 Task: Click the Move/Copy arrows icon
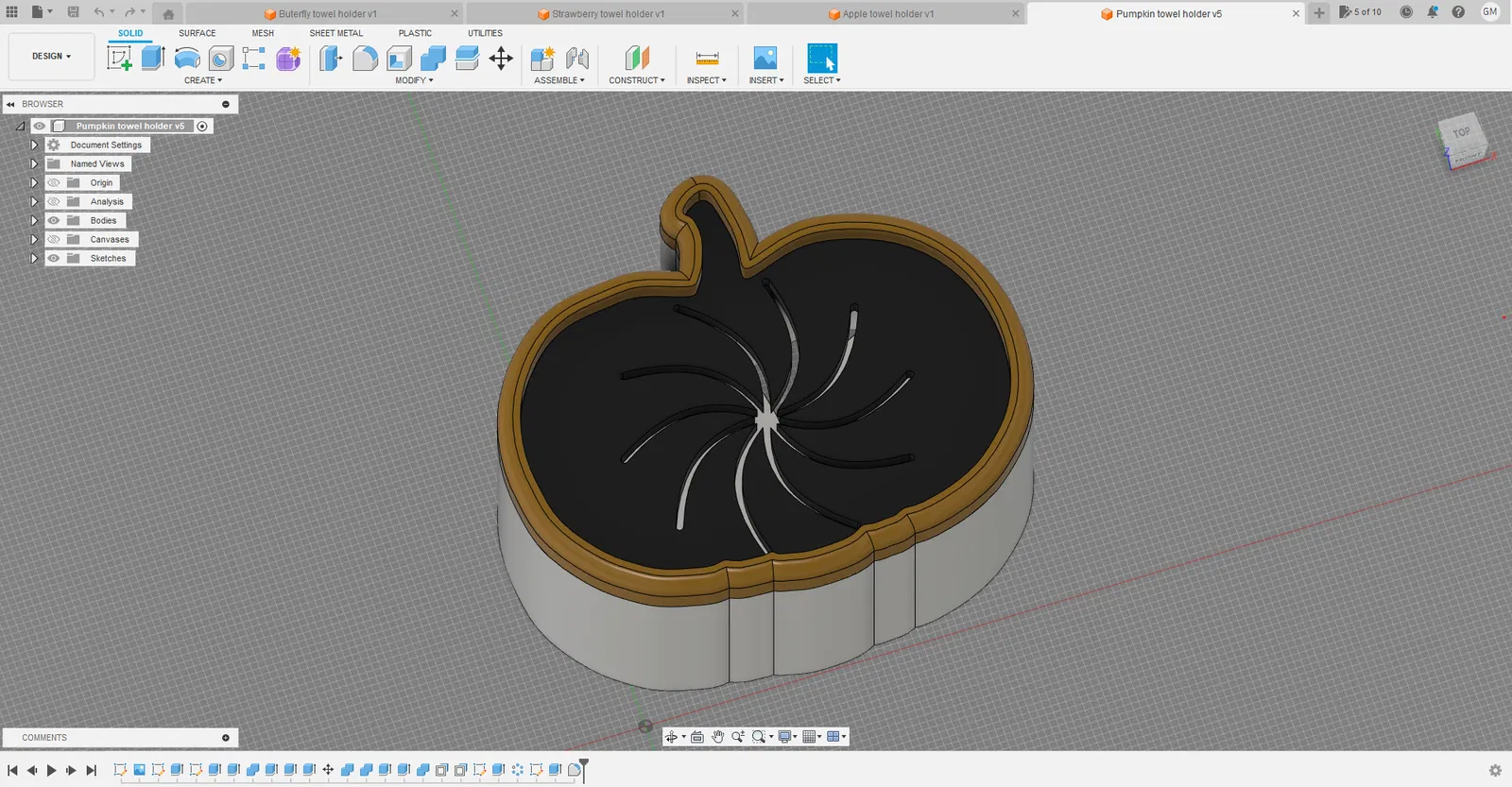point(501,59)
